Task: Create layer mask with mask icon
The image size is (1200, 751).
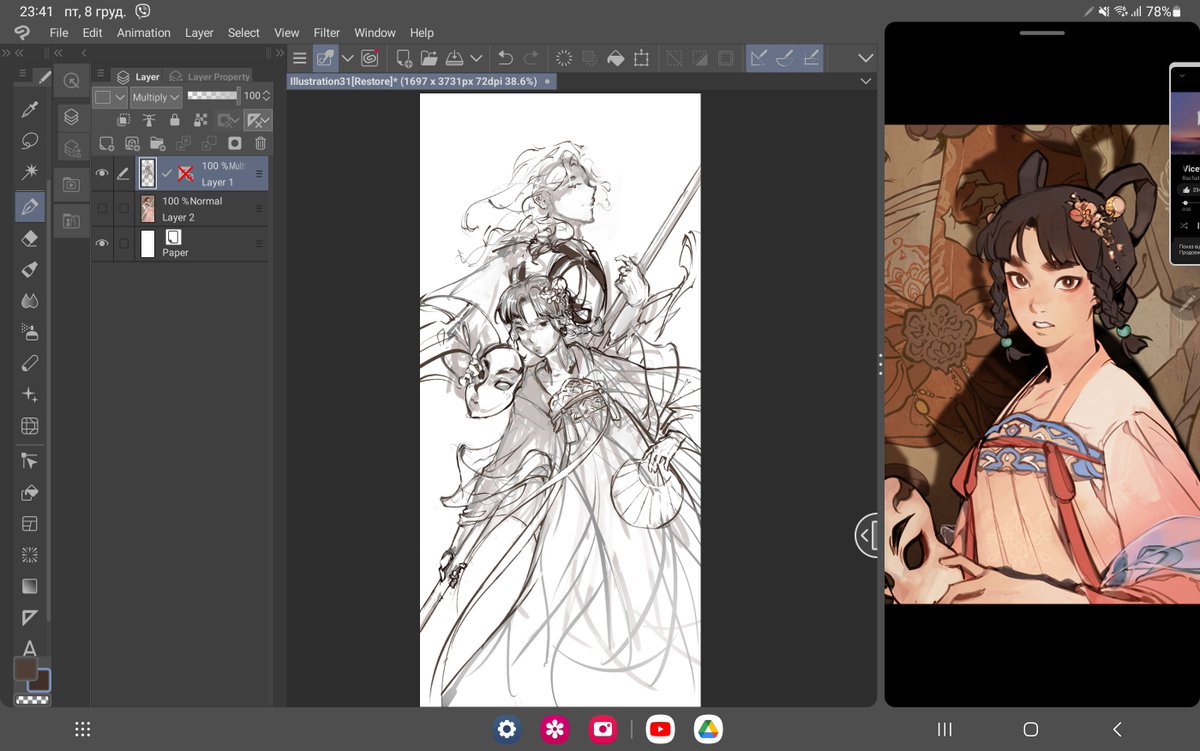Action: [234, 144]
